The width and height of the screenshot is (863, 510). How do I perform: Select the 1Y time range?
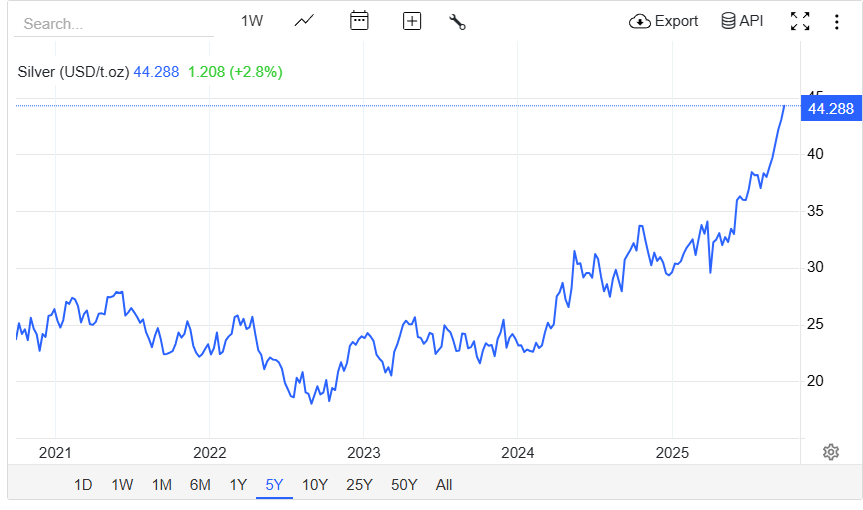click(238, 485)
